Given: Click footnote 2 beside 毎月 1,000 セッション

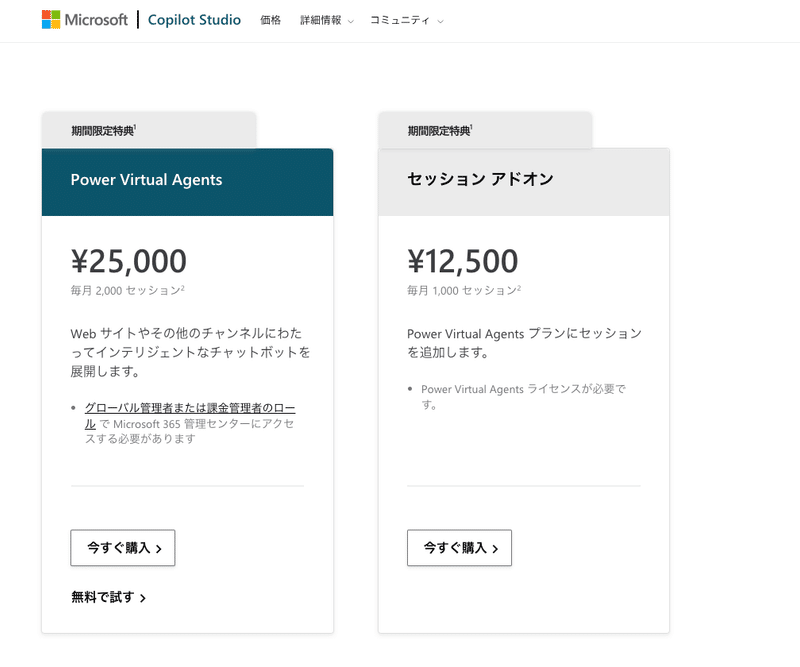Looking at the screenshot, I should 519,288.
